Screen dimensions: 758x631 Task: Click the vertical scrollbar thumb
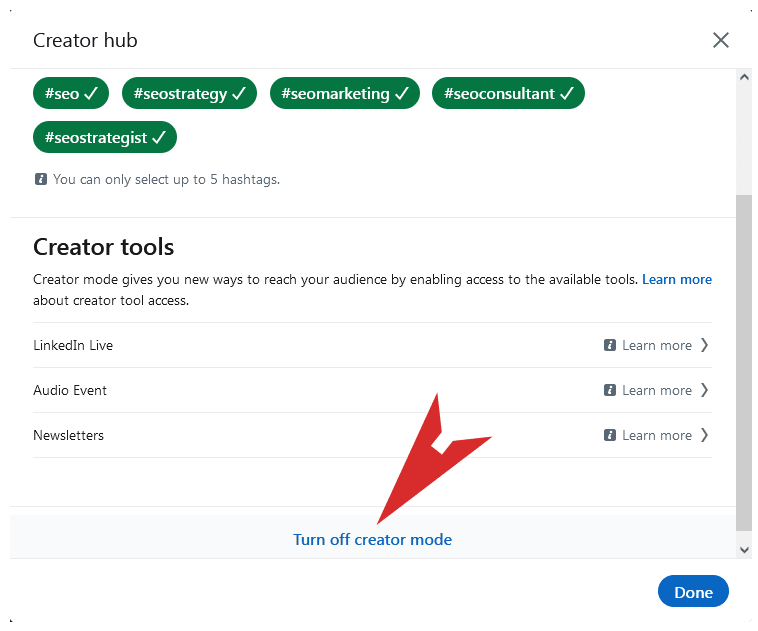(744, 363)
